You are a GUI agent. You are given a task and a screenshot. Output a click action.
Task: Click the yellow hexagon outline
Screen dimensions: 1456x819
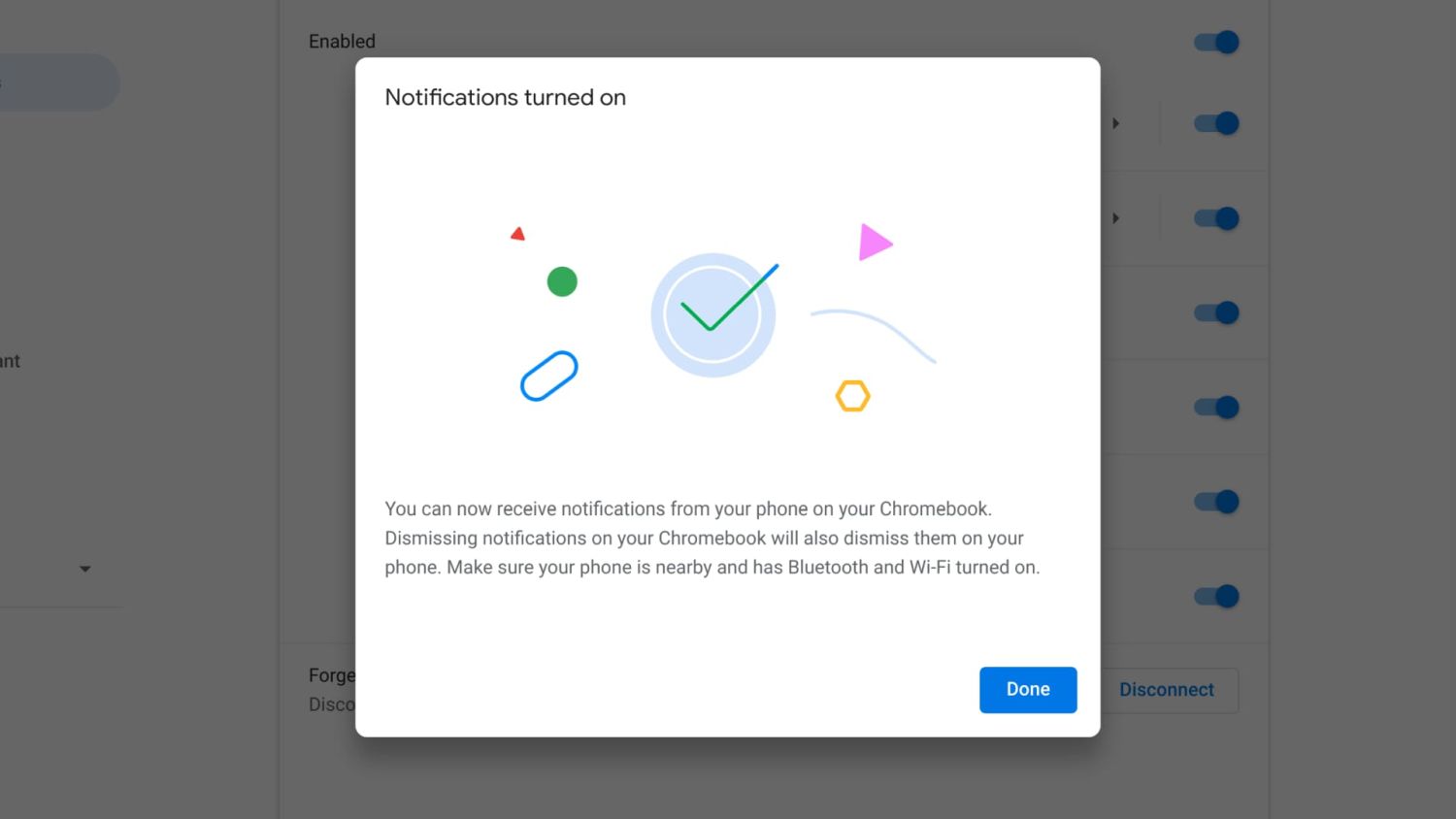tap(852, 396)
